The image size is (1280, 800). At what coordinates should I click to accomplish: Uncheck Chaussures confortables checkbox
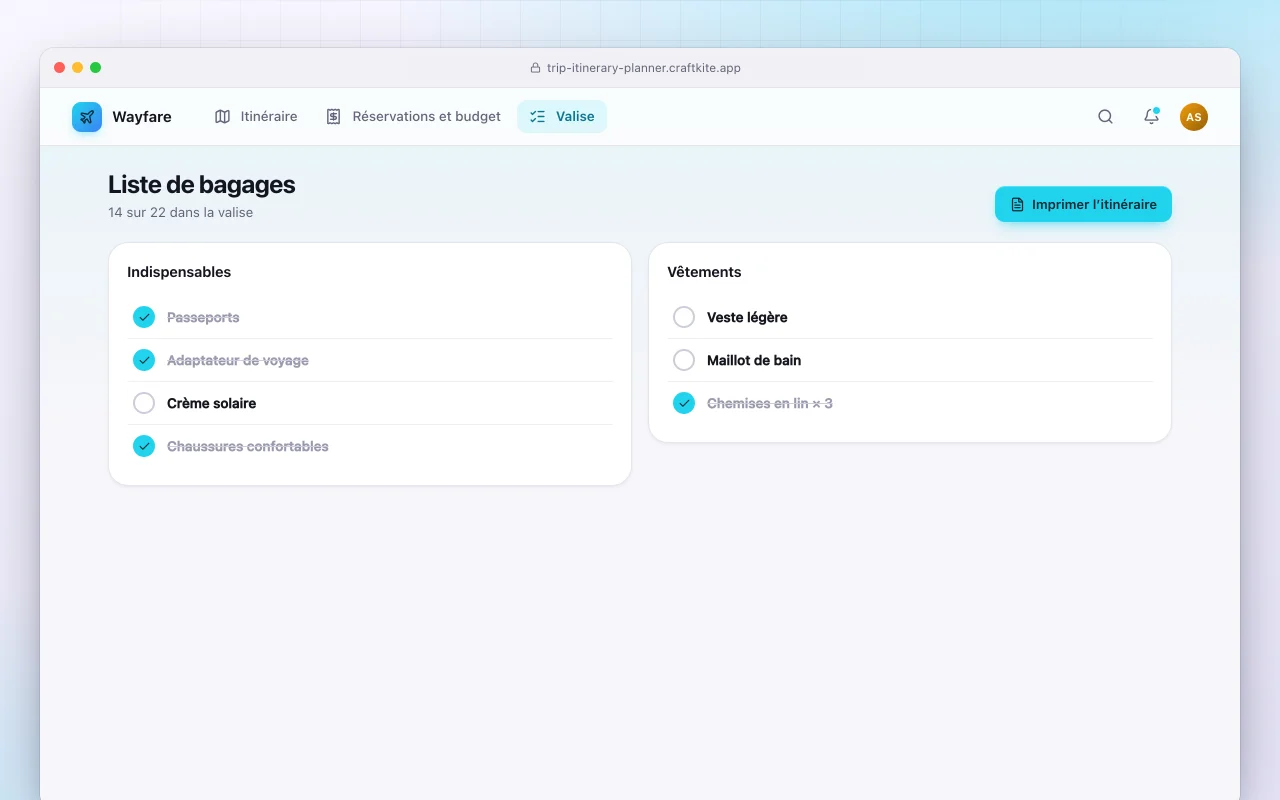tap(144, 446)
